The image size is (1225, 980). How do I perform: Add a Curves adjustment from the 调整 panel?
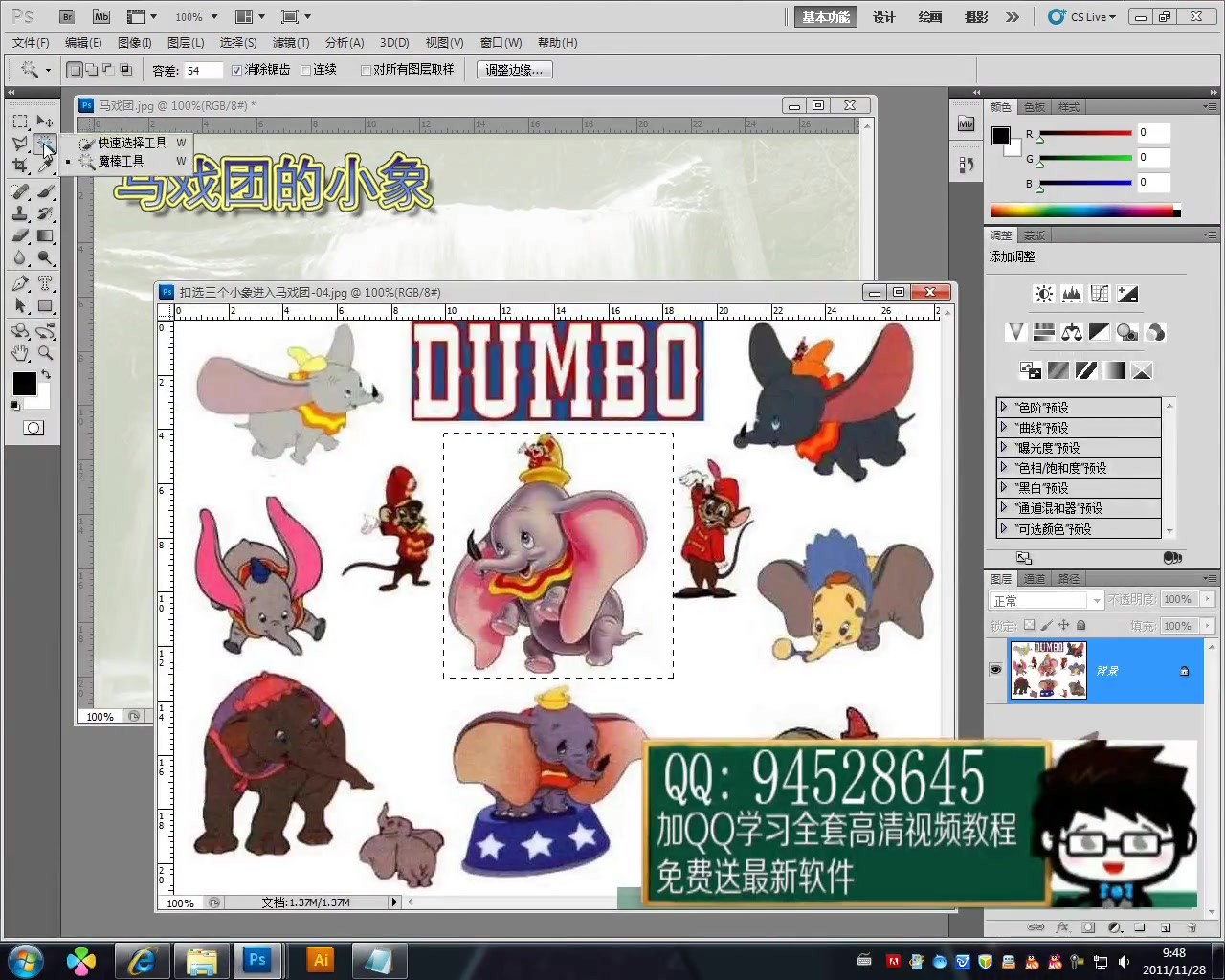tap(1100, 293)
